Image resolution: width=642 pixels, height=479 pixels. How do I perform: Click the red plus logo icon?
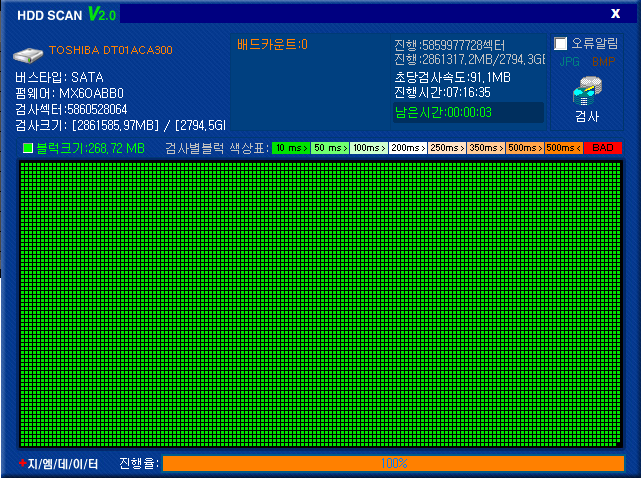coord(23,463)
